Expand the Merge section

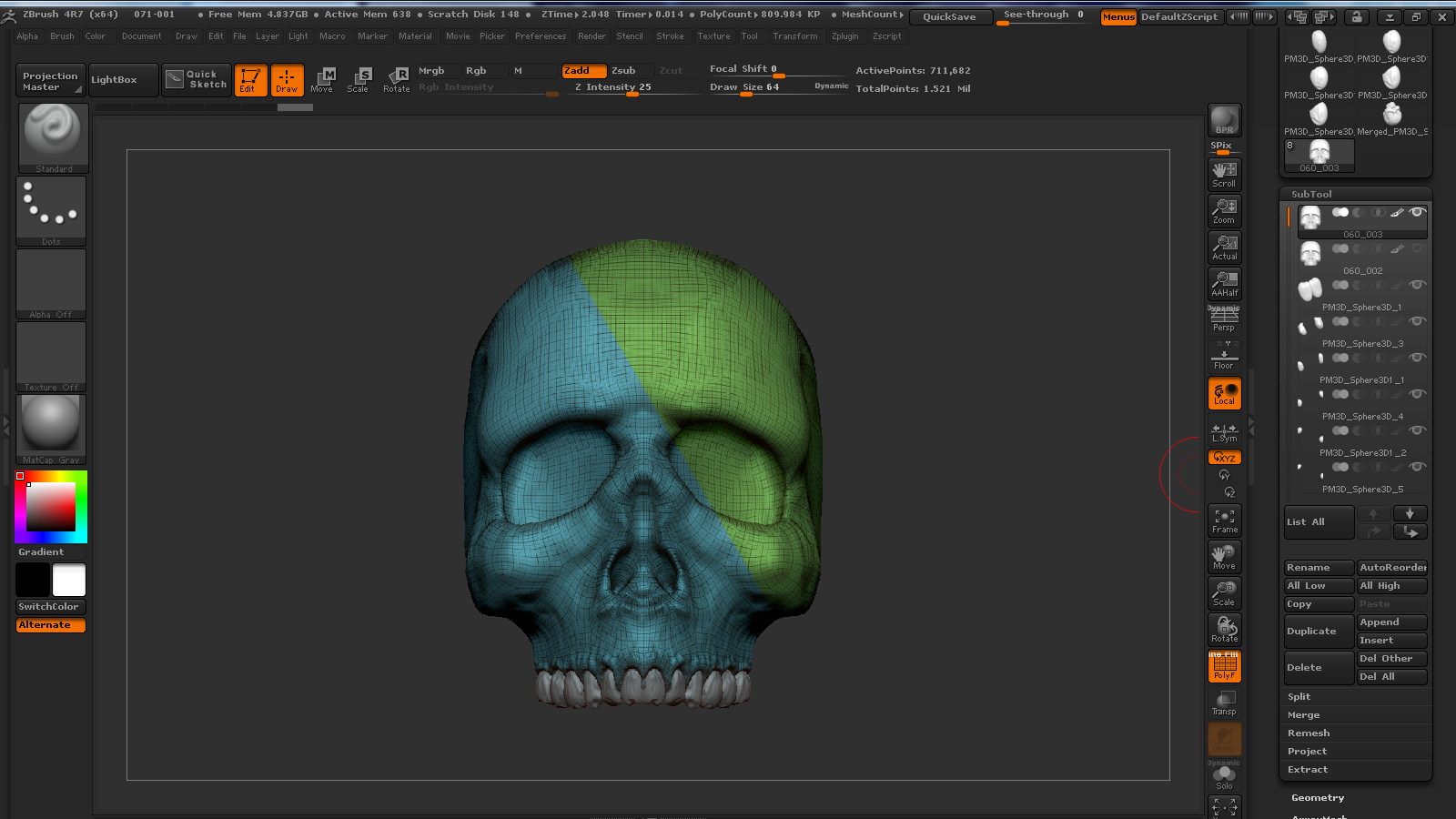[1303, 714]
